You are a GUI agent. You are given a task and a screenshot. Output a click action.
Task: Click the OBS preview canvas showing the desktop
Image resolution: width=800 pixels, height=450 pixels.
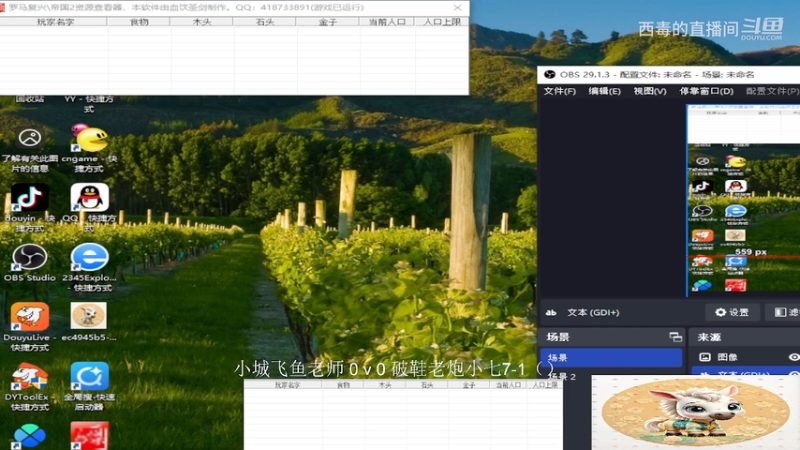pos(743,201)
